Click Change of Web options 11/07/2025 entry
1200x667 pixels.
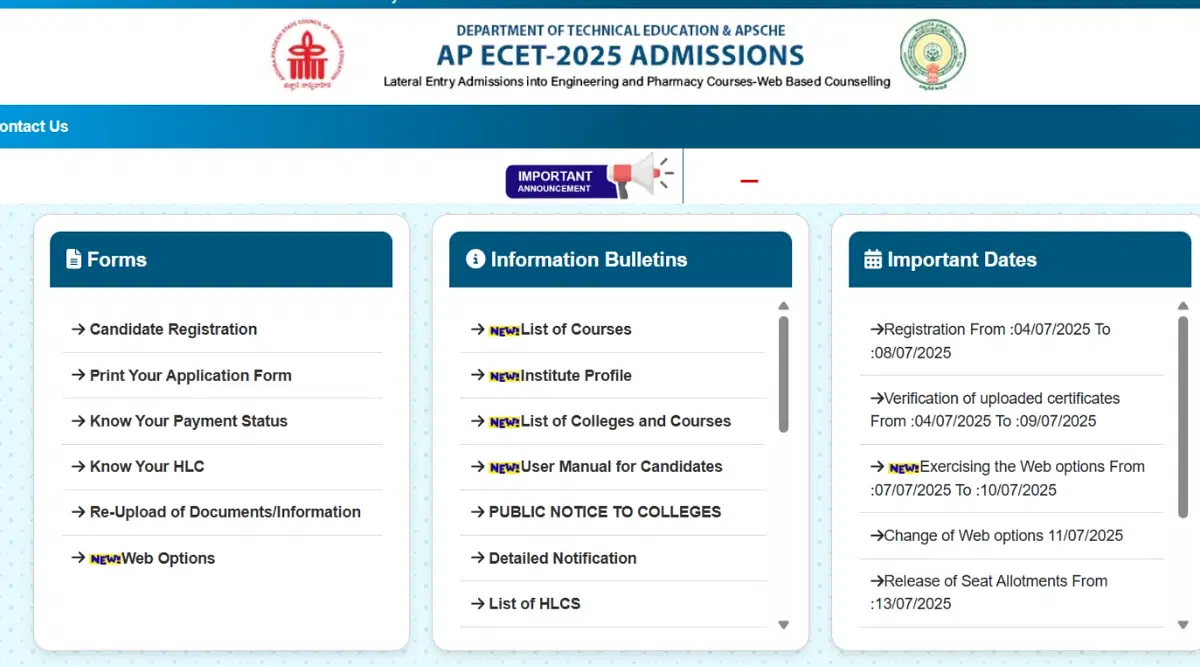(996, 535)
